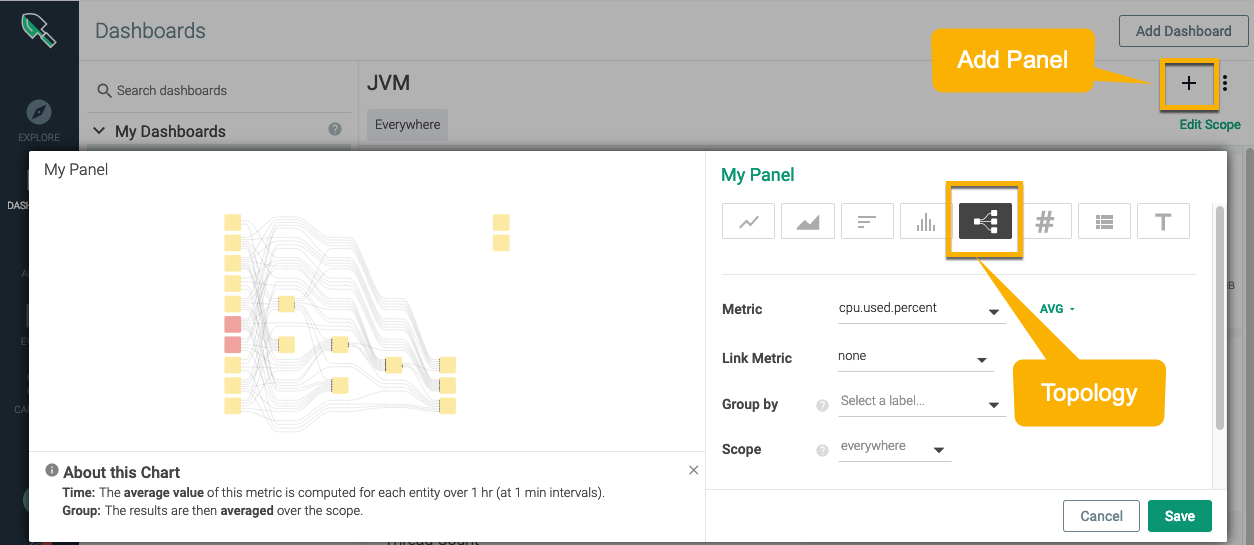Click the About this Chart info icon

tap(52, 470)
